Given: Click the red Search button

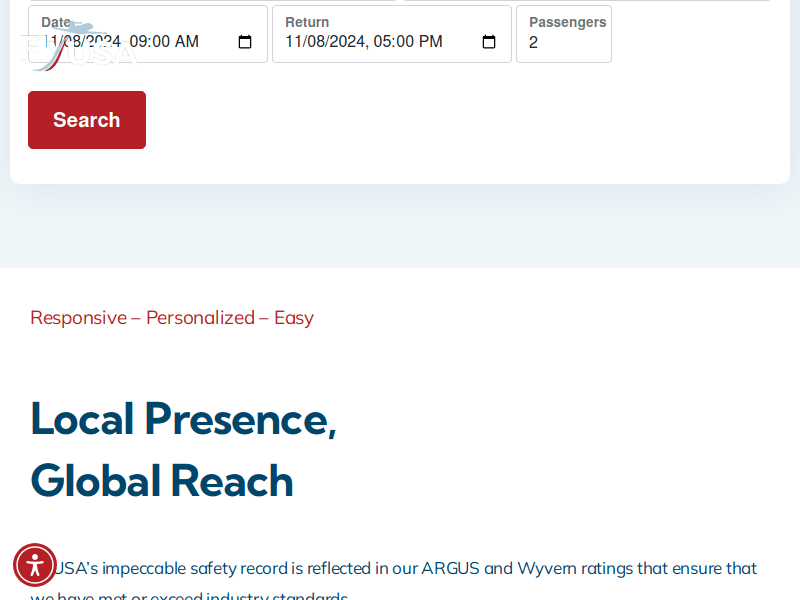Looking at the screenshot, I should (x=87, y=120).
